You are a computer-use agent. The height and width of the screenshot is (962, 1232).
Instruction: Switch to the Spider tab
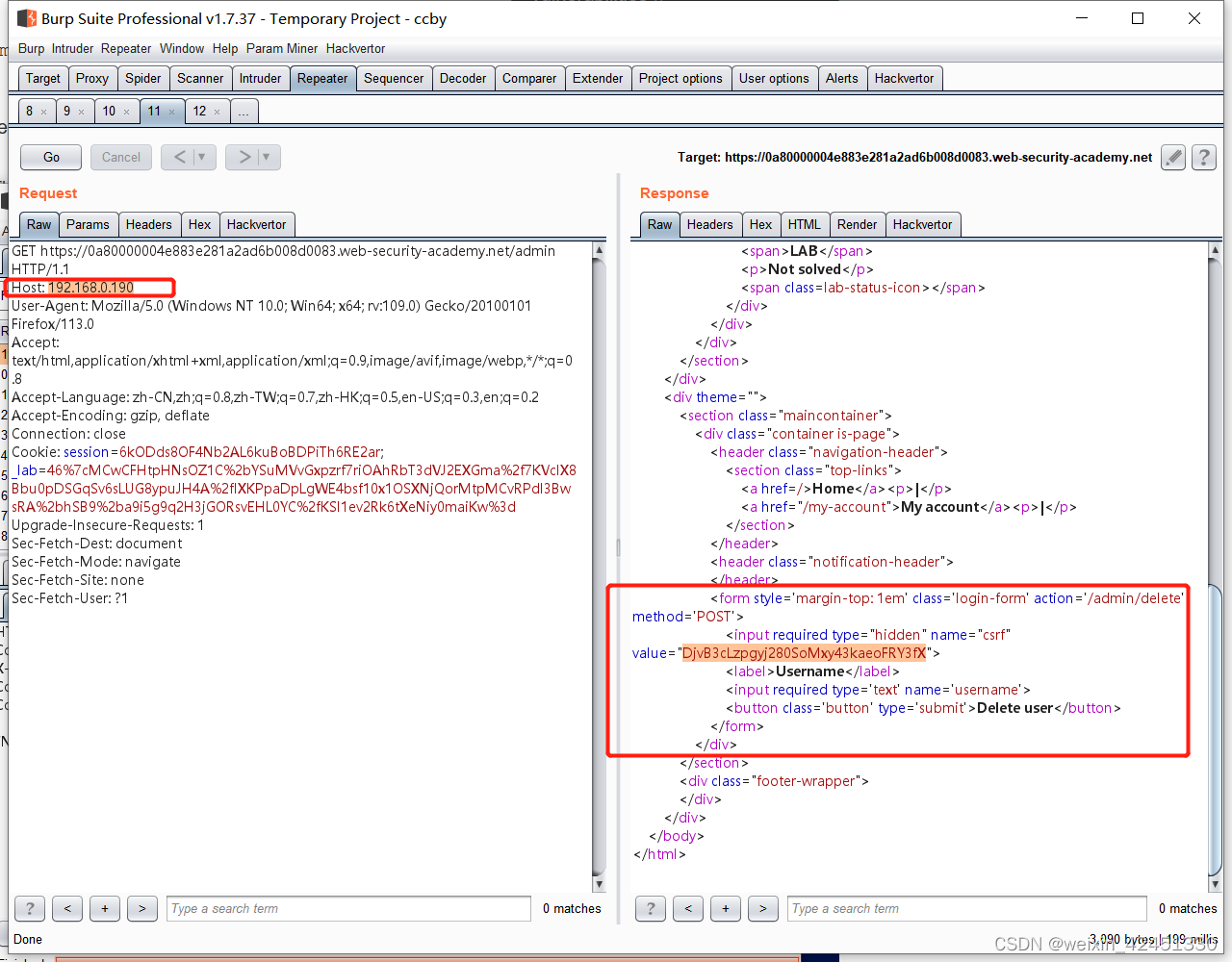pyautogui.click(x=143, y=78)
